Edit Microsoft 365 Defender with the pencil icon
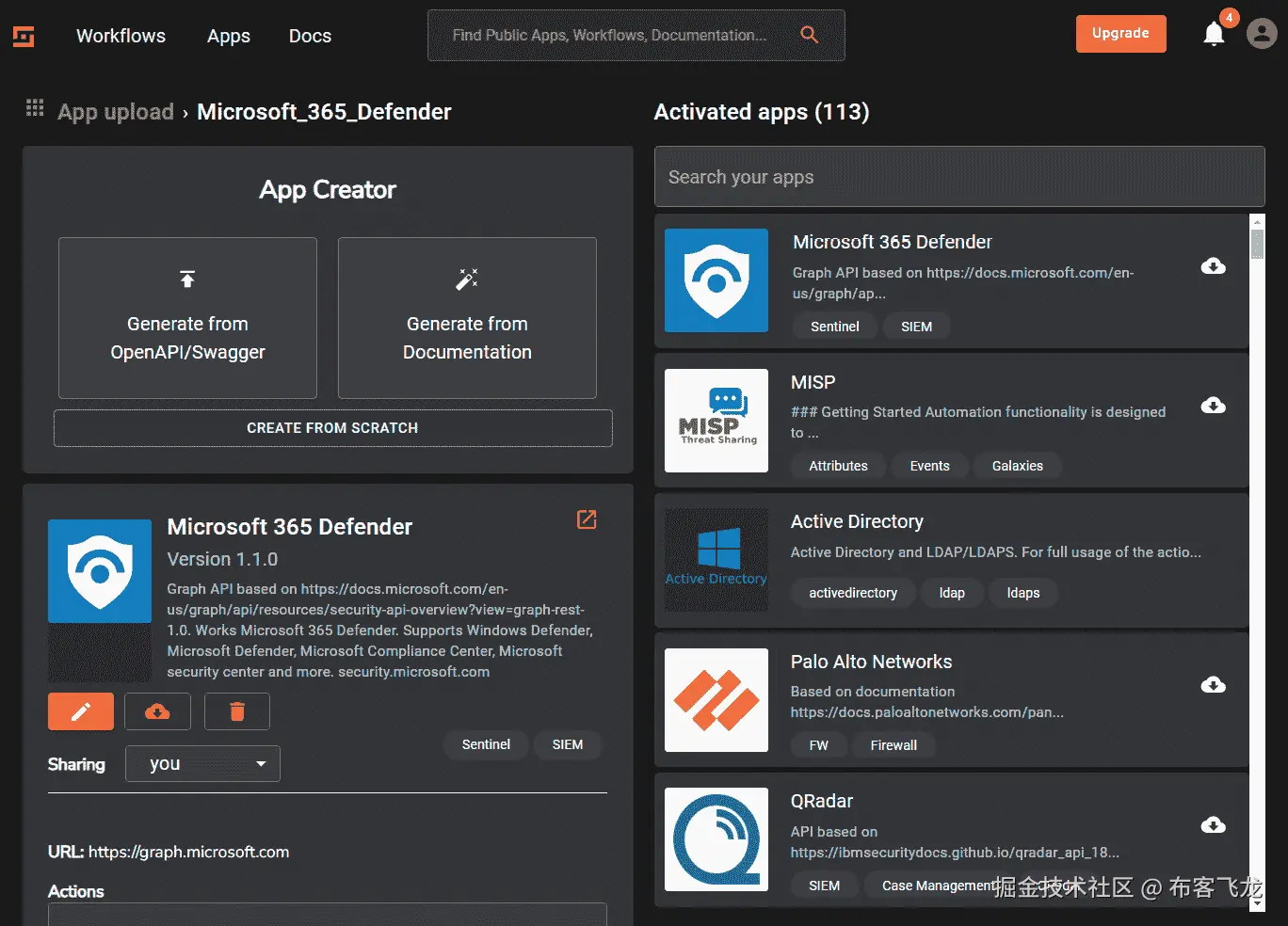1288x926 pixels. (80, 711)
